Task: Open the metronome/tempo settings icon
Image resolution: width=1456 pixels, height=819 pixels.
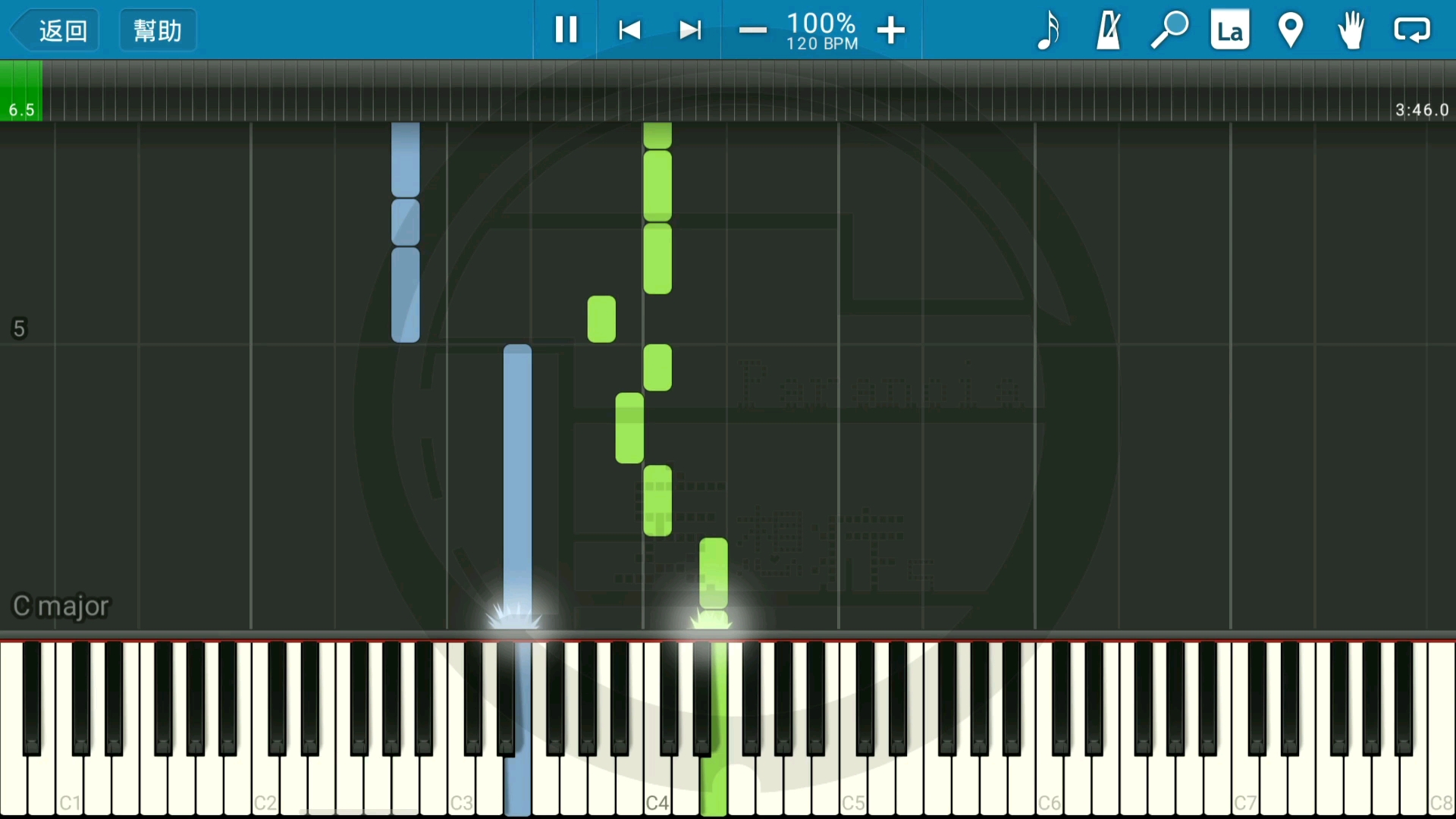Action: point(1107,29)
